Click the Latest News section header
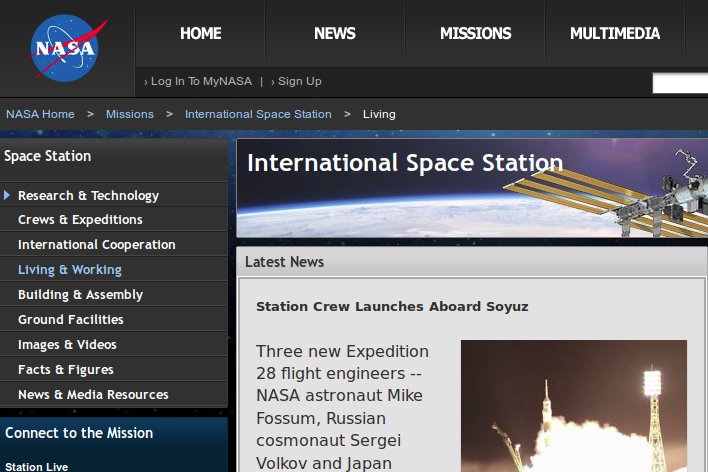 click(472, 262)
